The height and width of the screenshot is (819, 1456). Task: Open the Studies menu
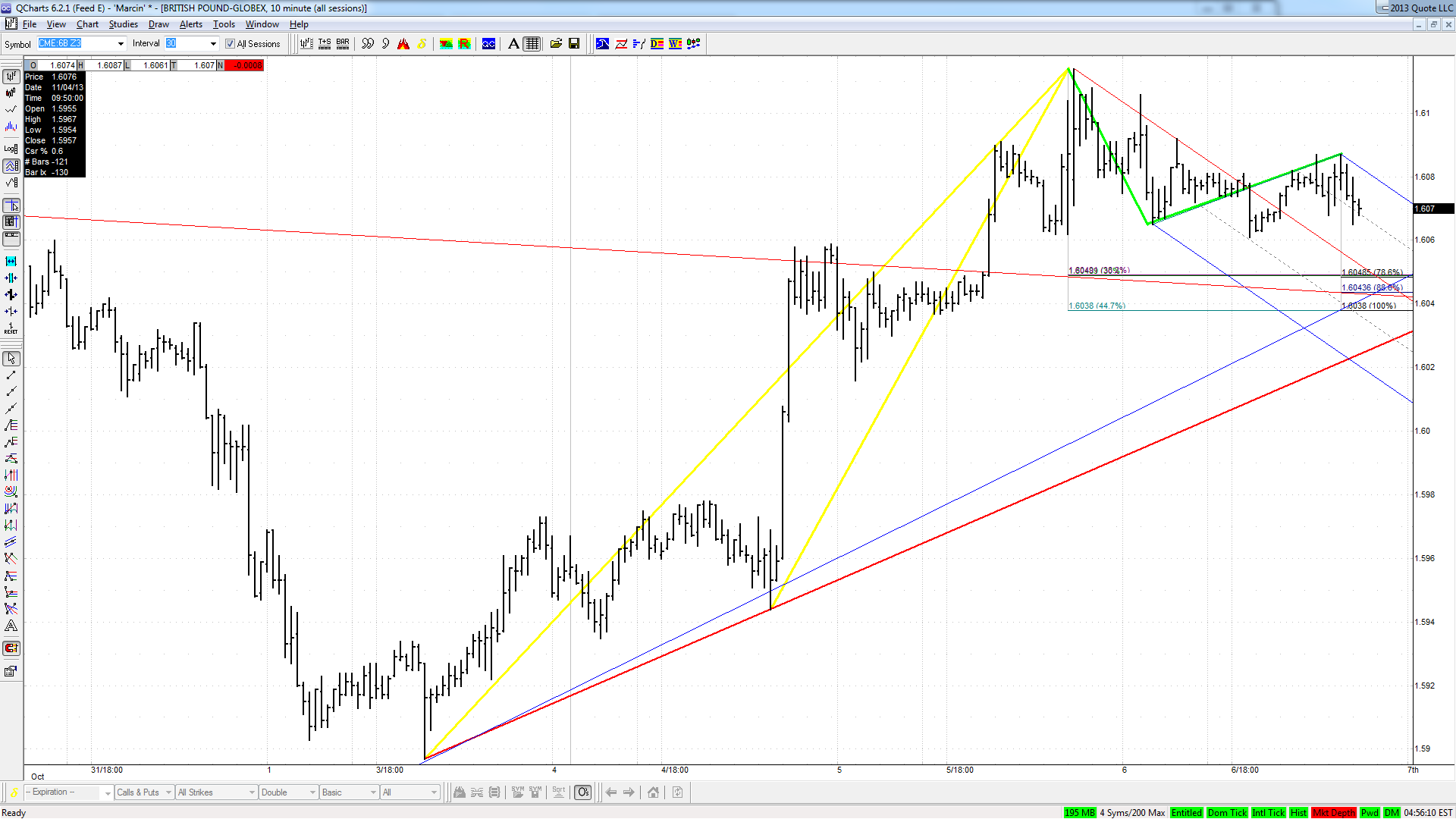coord(123,24)
